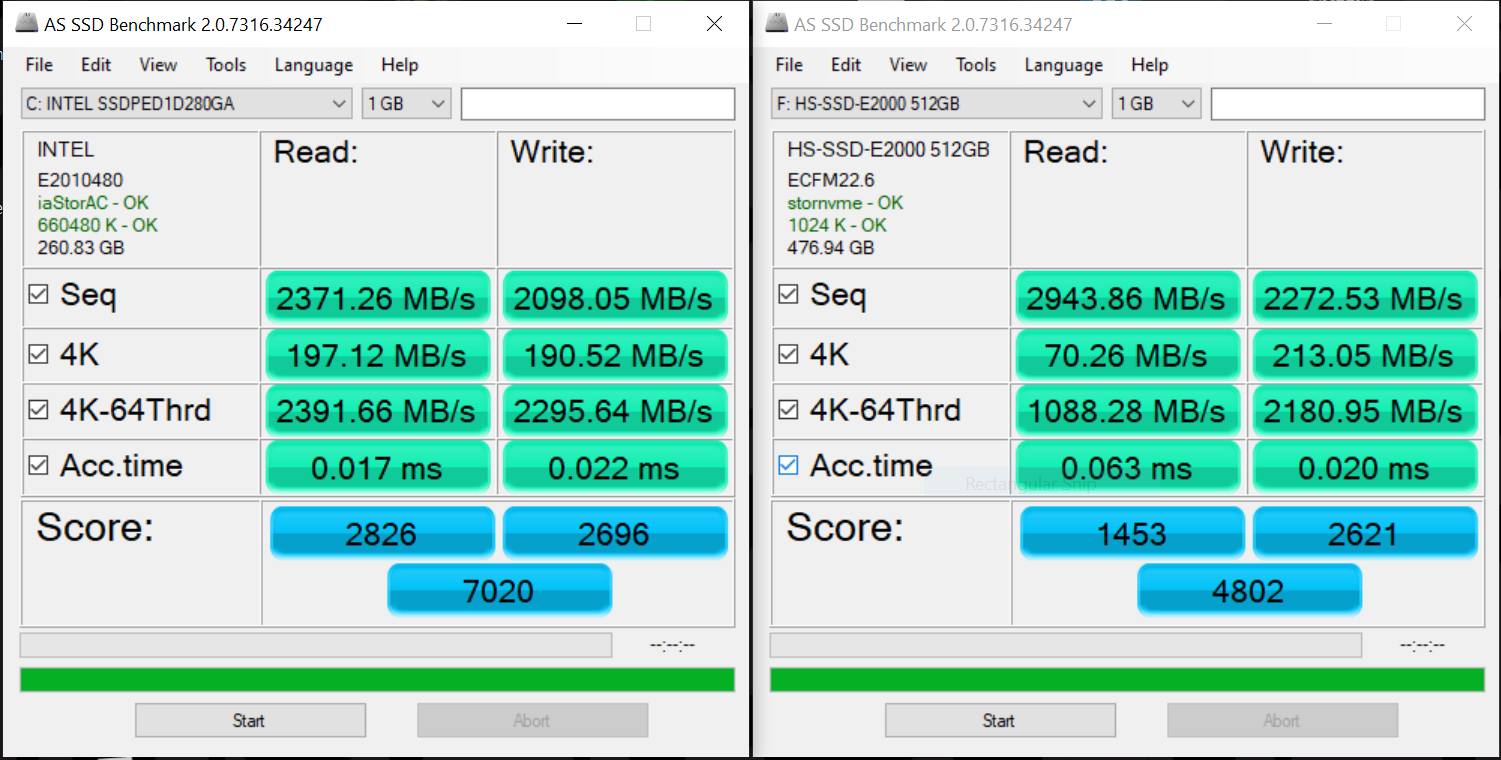
Task: Click write score 2621
Action: click(1365, 532)
